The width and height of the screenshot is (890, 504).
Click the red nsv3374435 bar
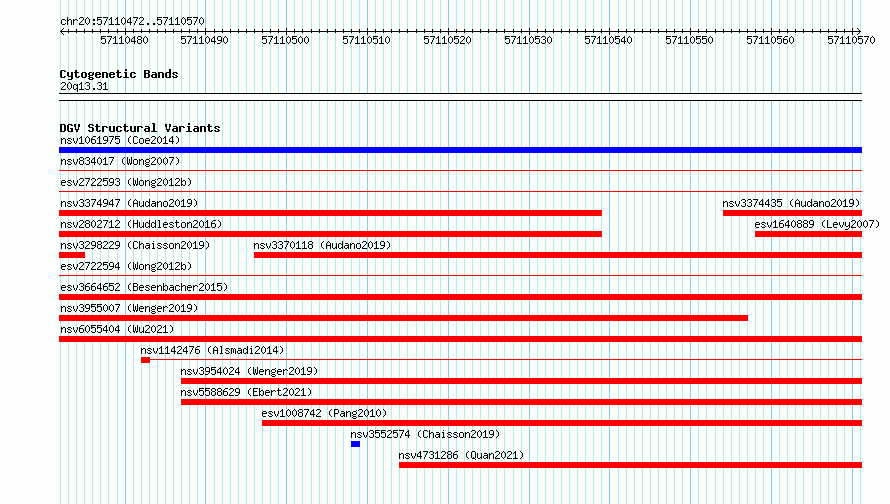[792, 213]
